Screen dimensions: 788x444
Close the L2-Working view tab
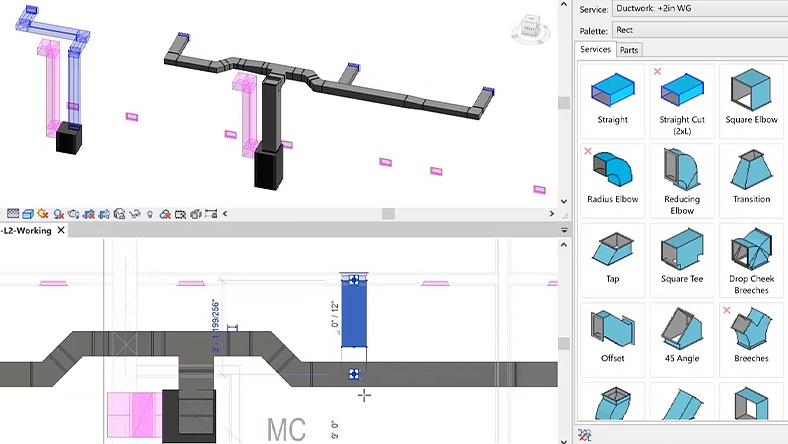pos(61,230)
